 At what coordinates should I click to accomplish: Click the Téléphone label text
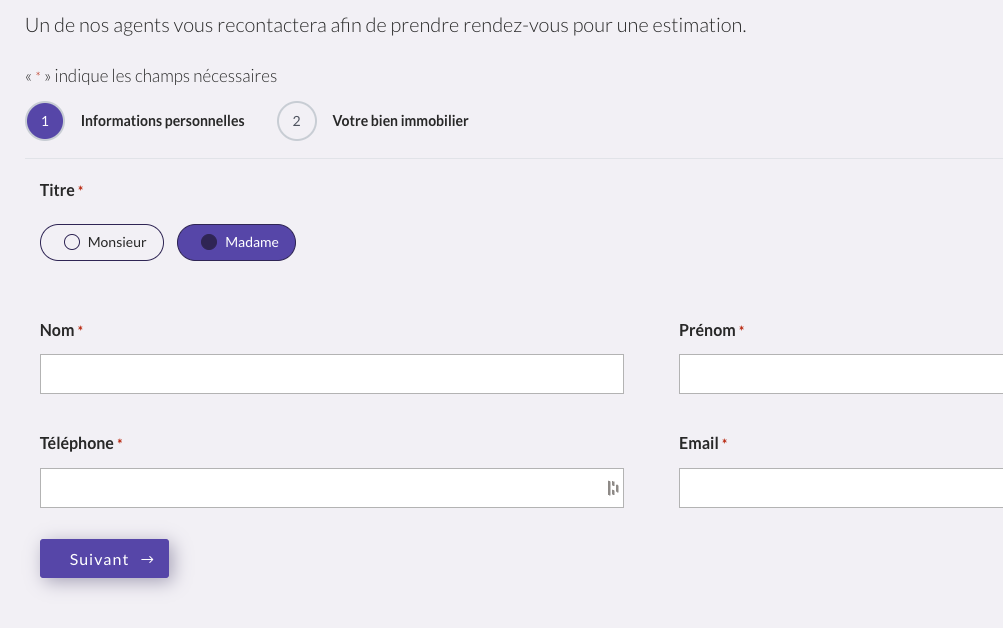[77, 443]
